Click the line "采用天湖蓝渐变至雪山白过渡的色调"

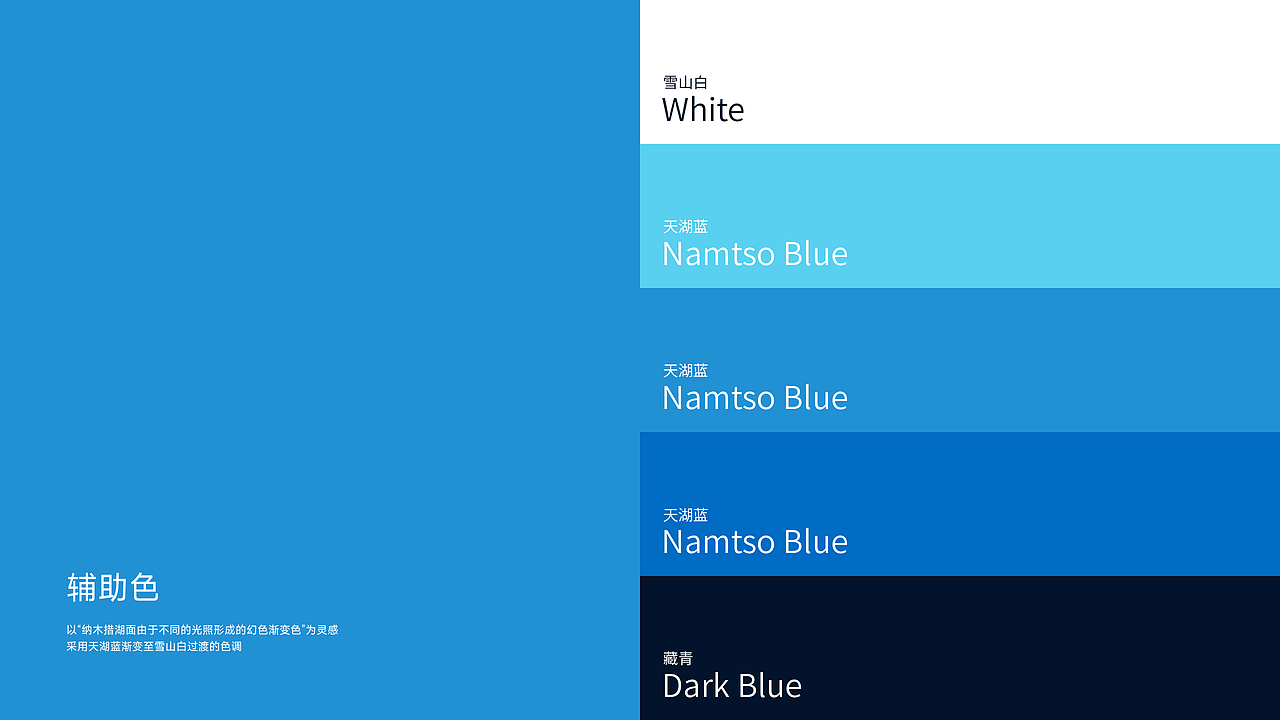point(154,646)
